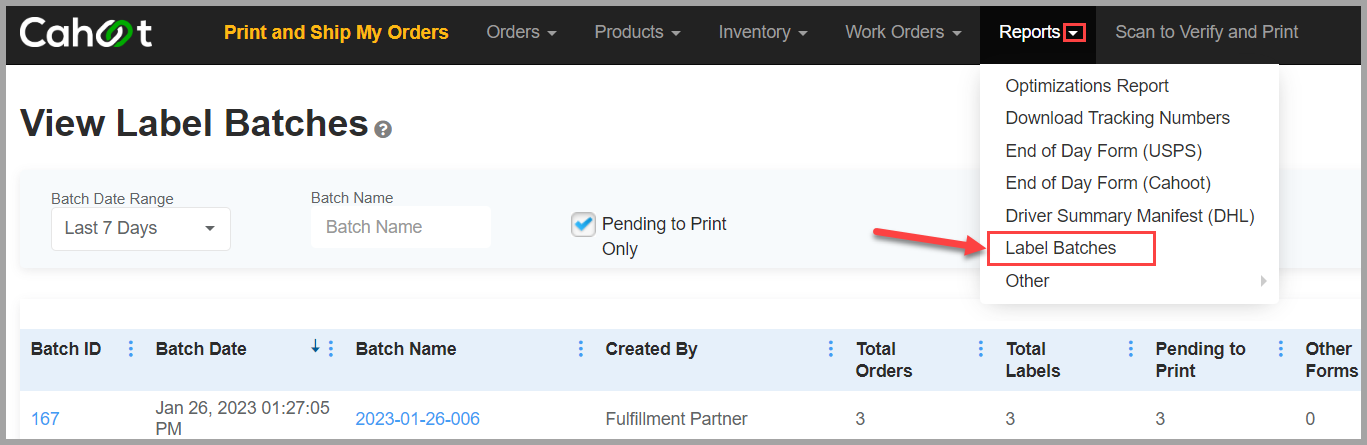Open Total Orders column options menu
1367x445 pixels.
[981, 349]
